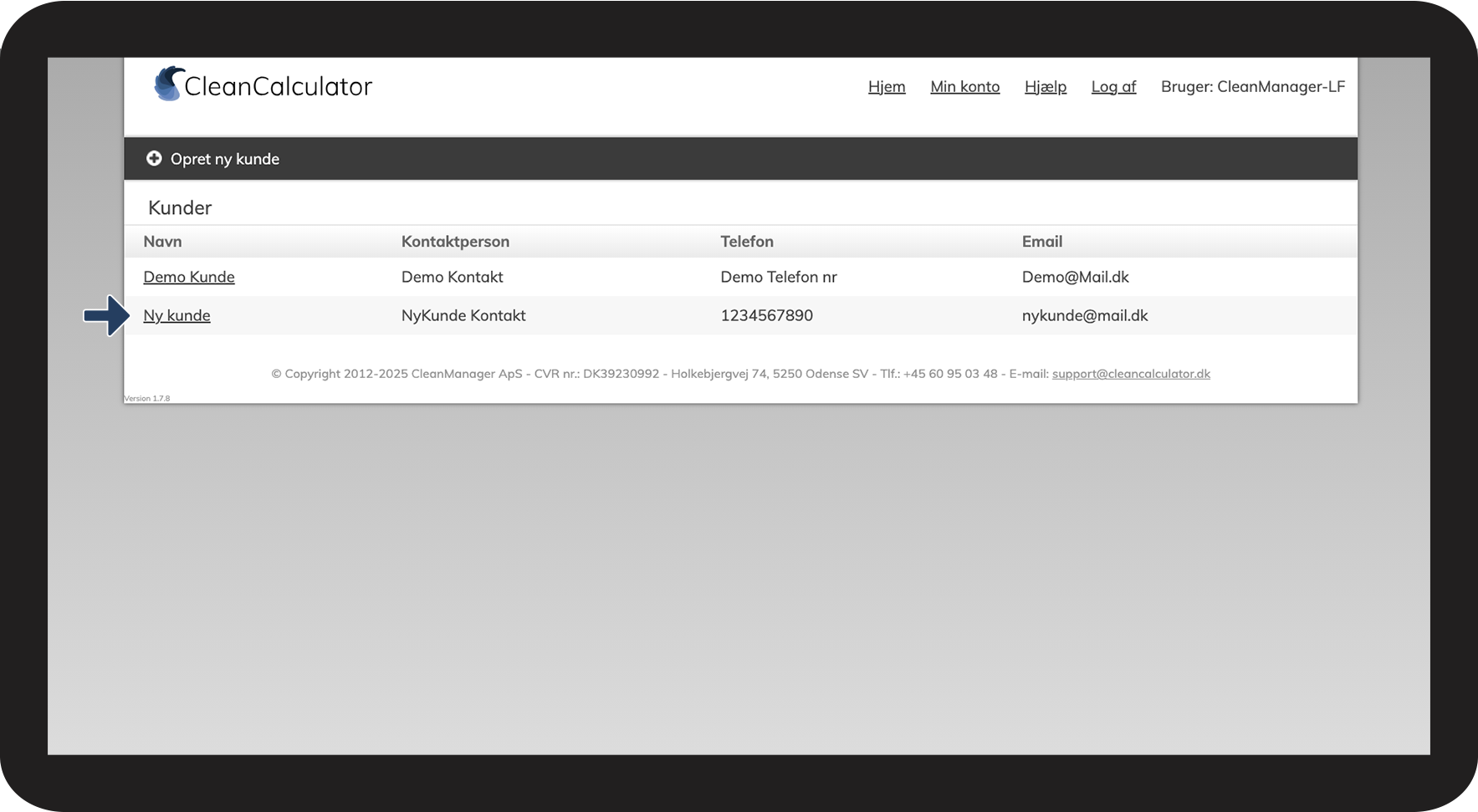Click the Email column header
Screen dimensions: 1478x812
(x=1042, y=242)
